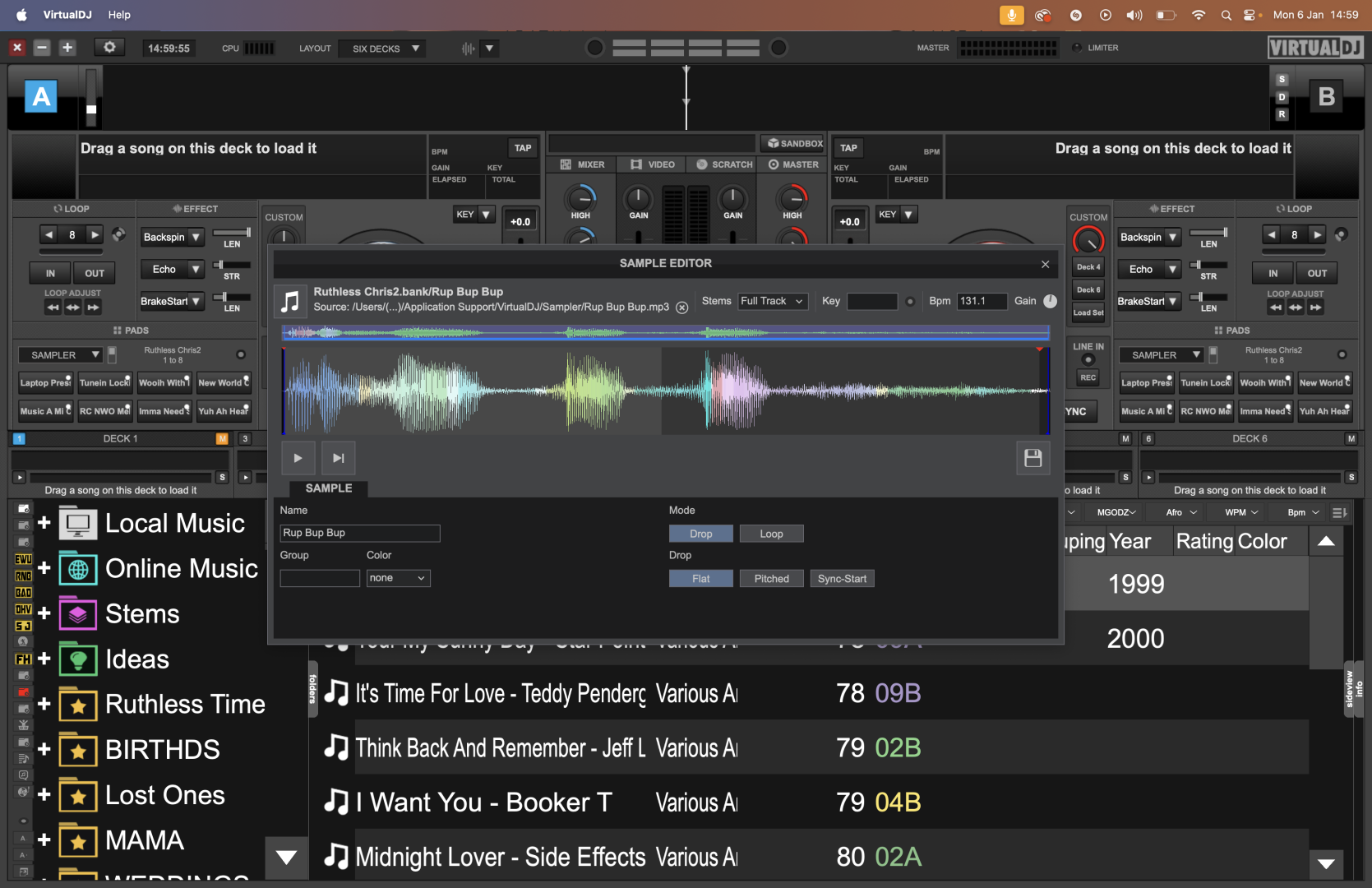
Task: Open the browser columns options icon
Action: point(1339,512)
